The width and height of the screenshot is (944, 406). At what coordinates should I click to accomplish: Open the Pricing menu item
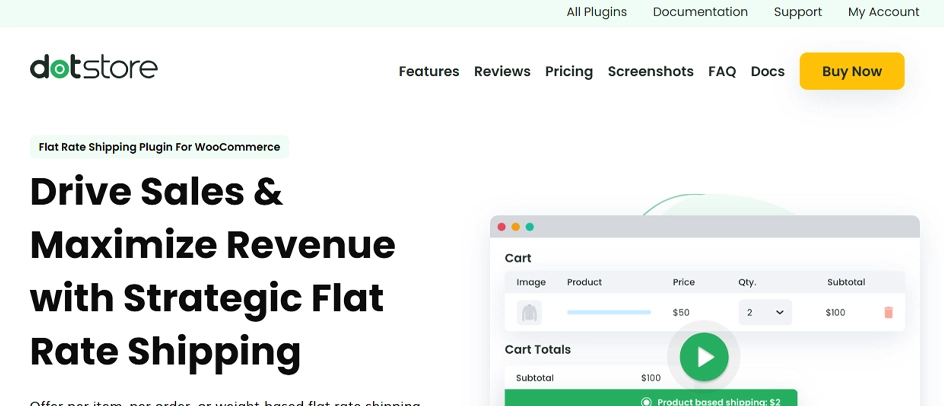pyautogui.click(x=569, y=72)
